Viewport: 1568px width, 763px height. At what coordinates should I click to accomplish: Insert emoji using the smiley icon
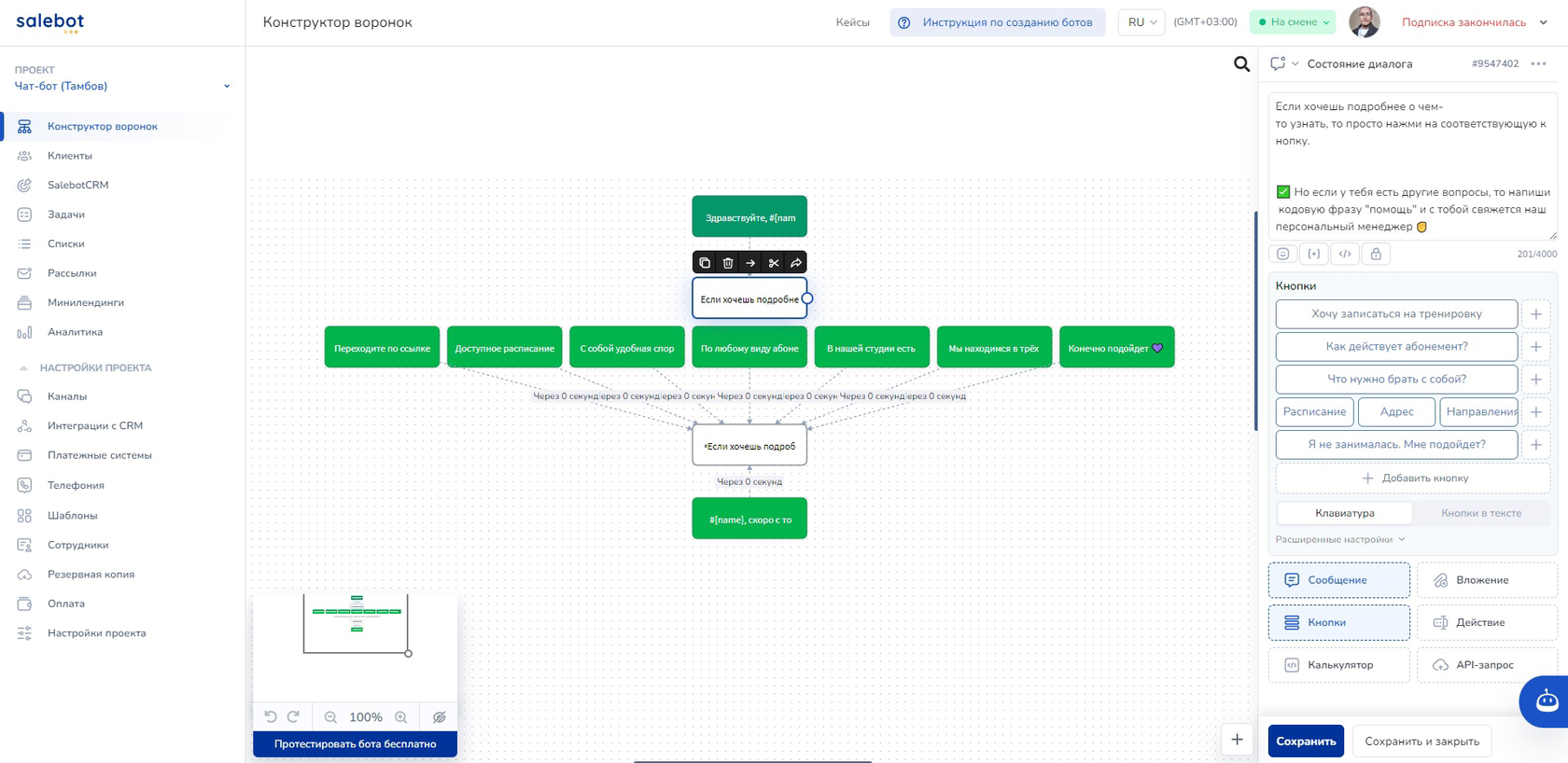click(1283, 254)
